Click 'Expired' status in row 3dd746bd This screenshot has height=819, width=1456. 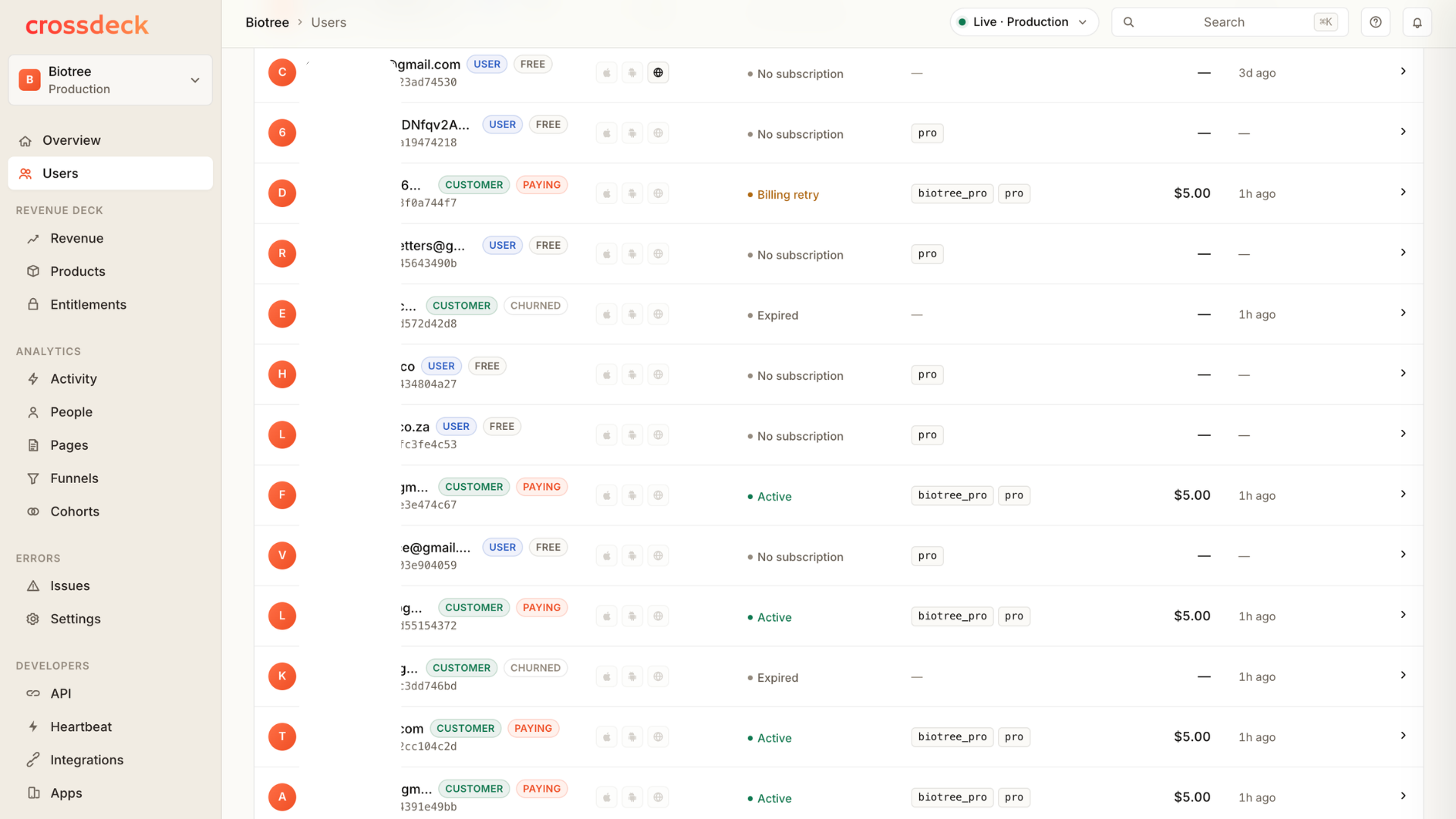coord(777,678)
